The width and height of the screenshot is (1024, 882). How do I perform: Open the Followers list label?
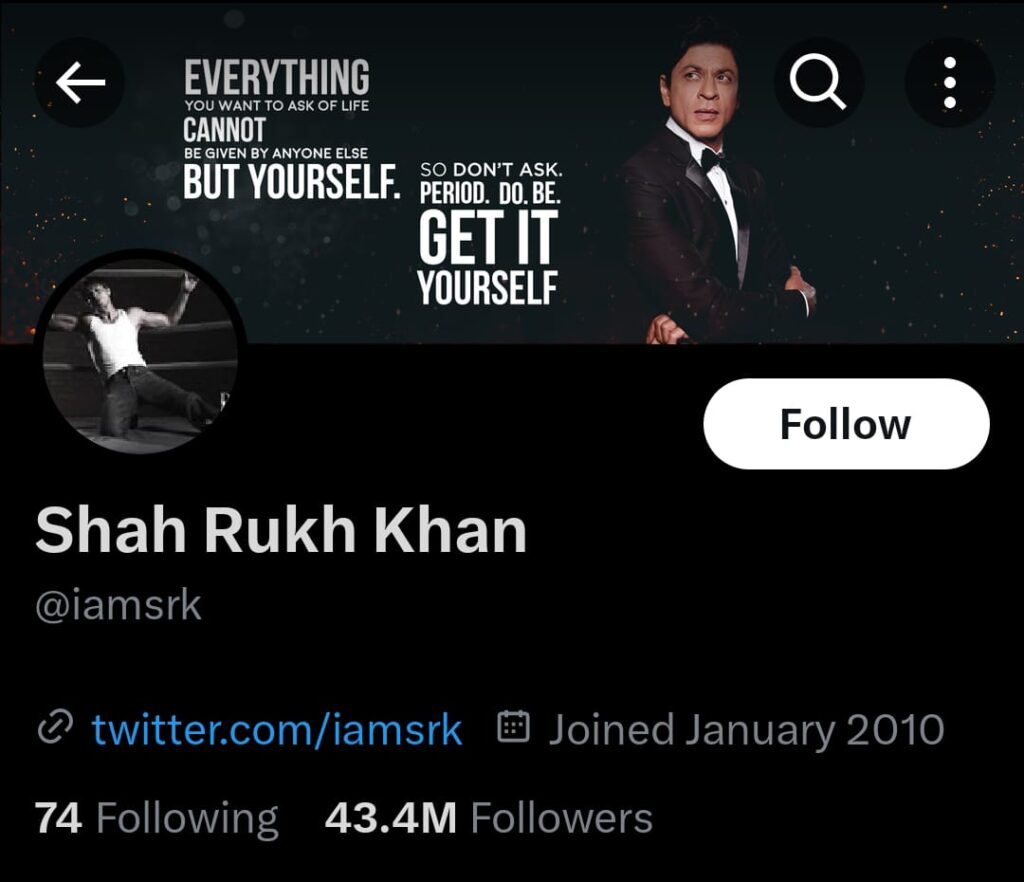click(x=561, y=819)
